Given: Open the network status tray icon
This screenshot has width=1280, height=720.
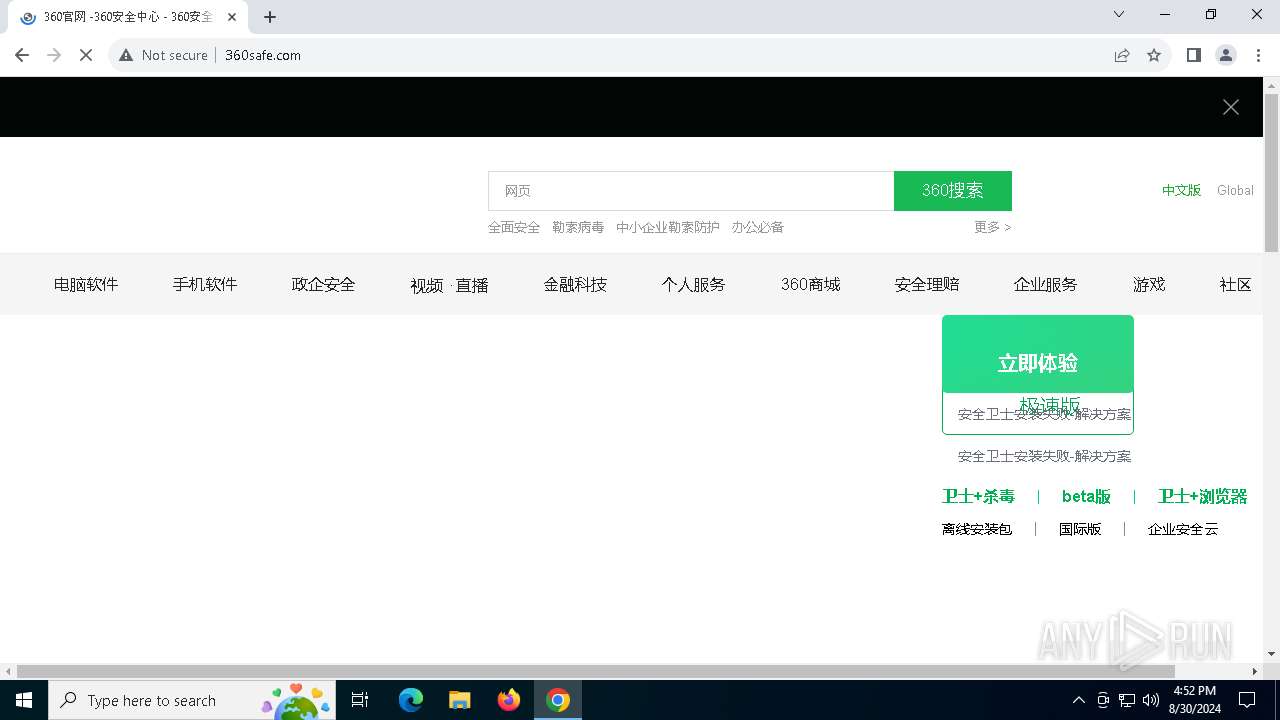Looking at the screenshot, I should pyautogui.click(x=1127, y=700).
